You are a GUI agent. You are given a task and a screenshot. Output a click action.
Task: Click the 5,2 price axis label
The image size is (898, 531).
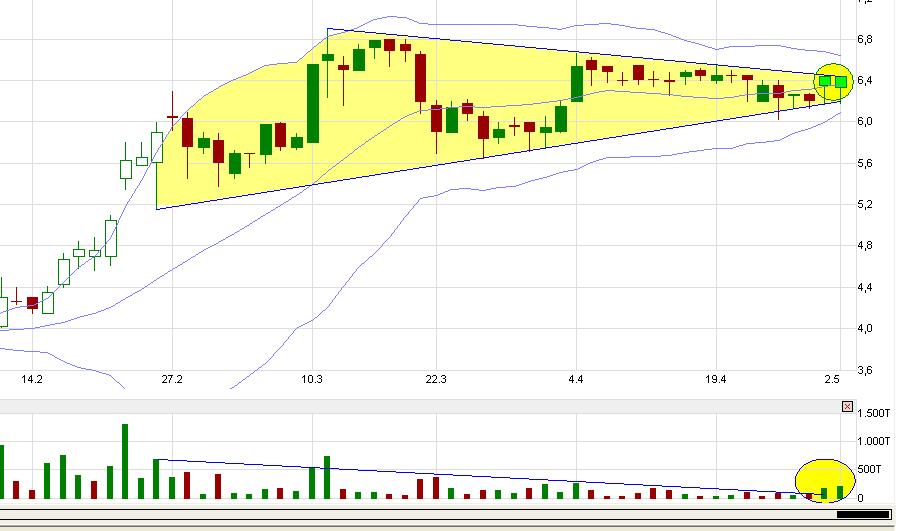click(x=865, y=204)
